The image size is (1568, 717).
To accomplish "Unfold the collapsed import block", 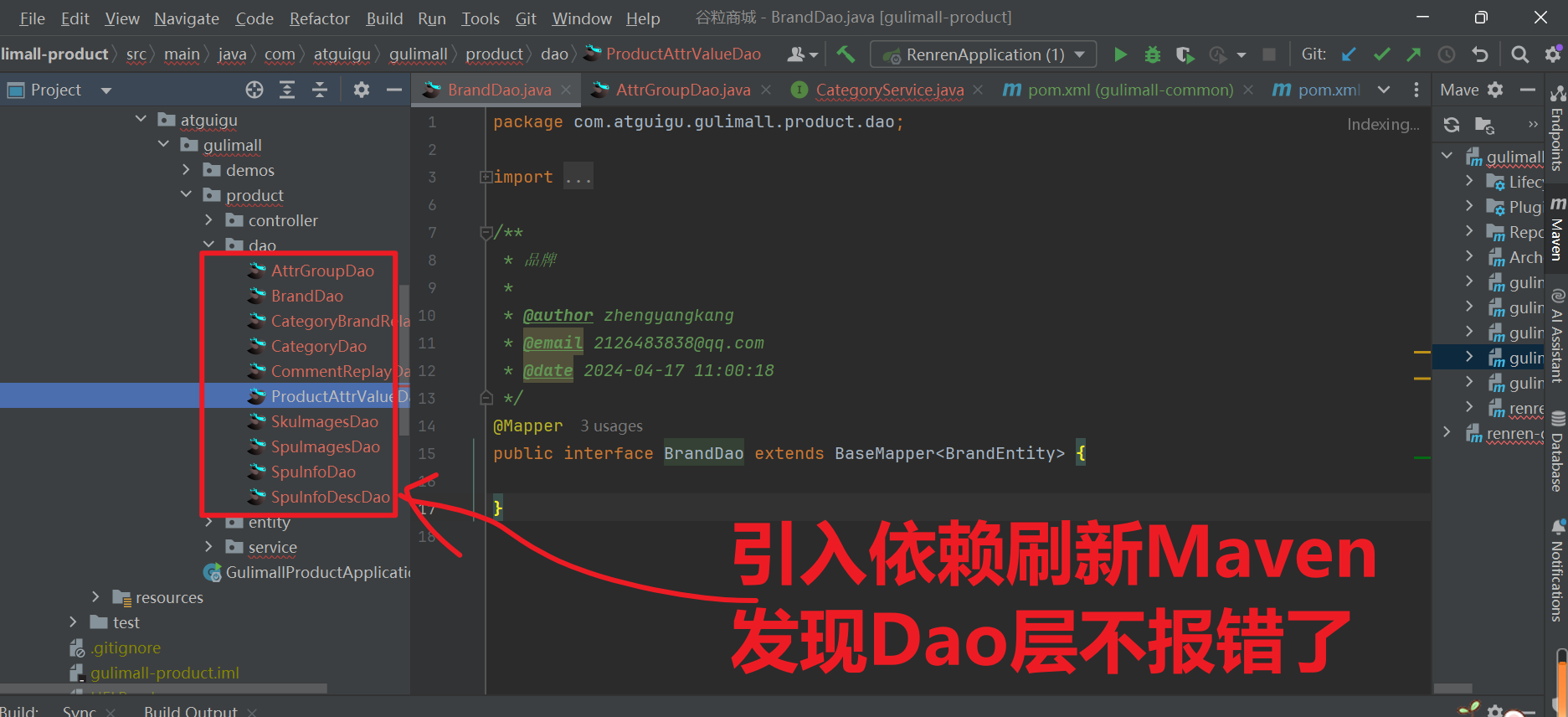I will pos(485,177).
